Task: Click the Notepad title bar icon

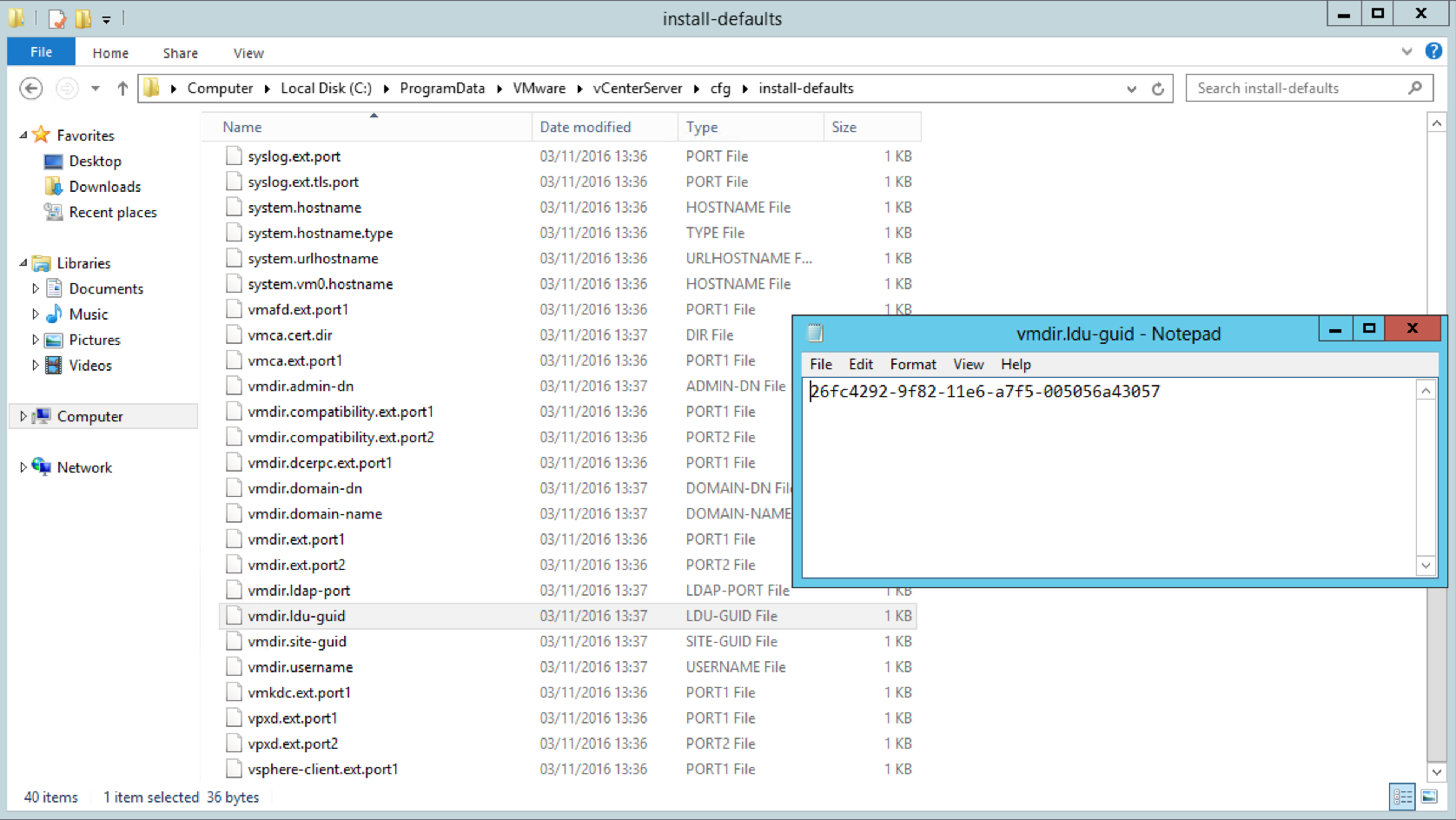Action: click(815, 334)
